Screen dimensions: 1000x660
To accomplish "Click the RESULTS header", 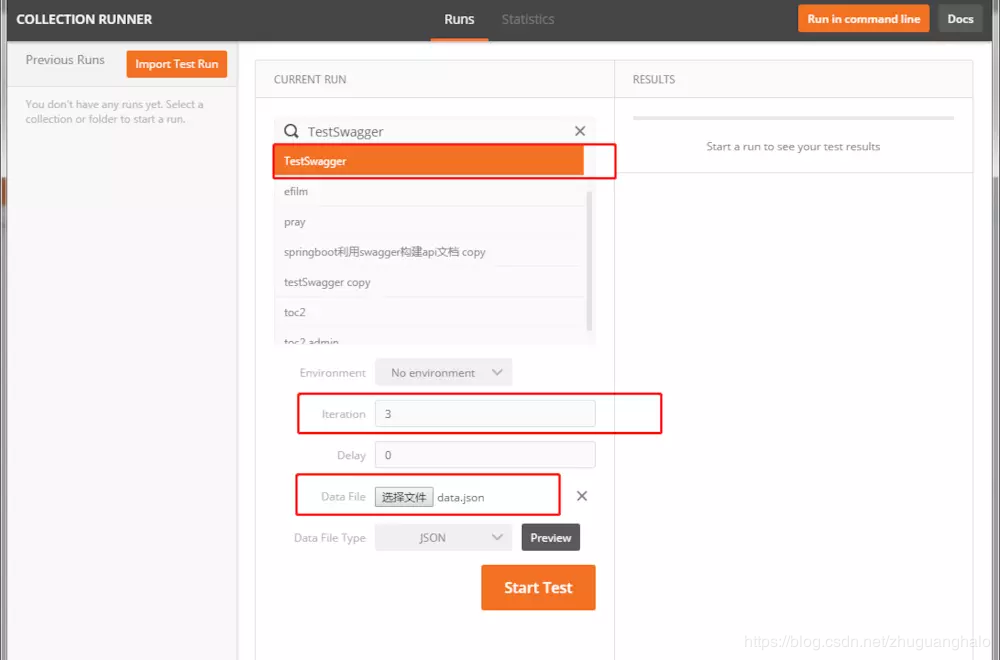I will pos(654,80).
